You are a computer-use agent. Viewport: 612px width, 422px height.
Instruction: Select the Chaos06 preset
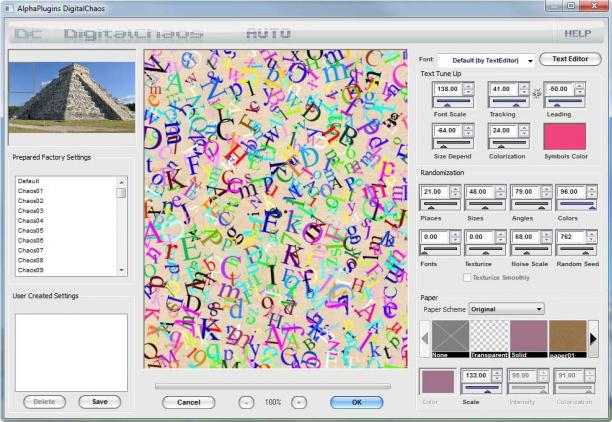(30, 240)
